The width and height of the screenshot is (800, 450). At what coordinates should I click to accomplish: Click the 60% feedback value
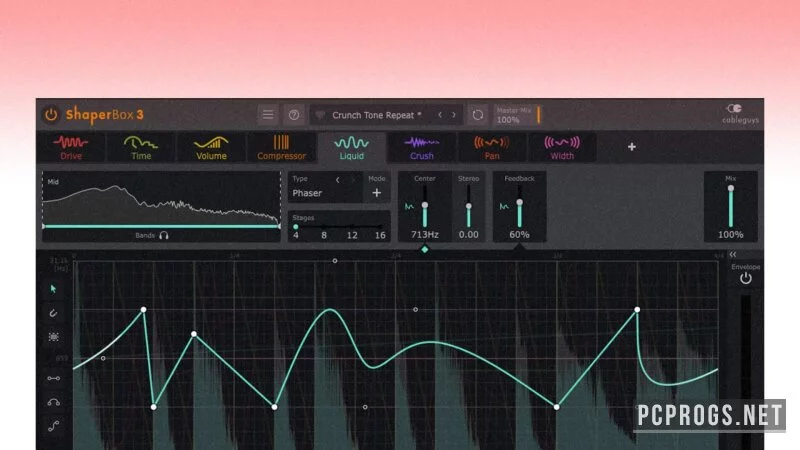click(519, 235)
